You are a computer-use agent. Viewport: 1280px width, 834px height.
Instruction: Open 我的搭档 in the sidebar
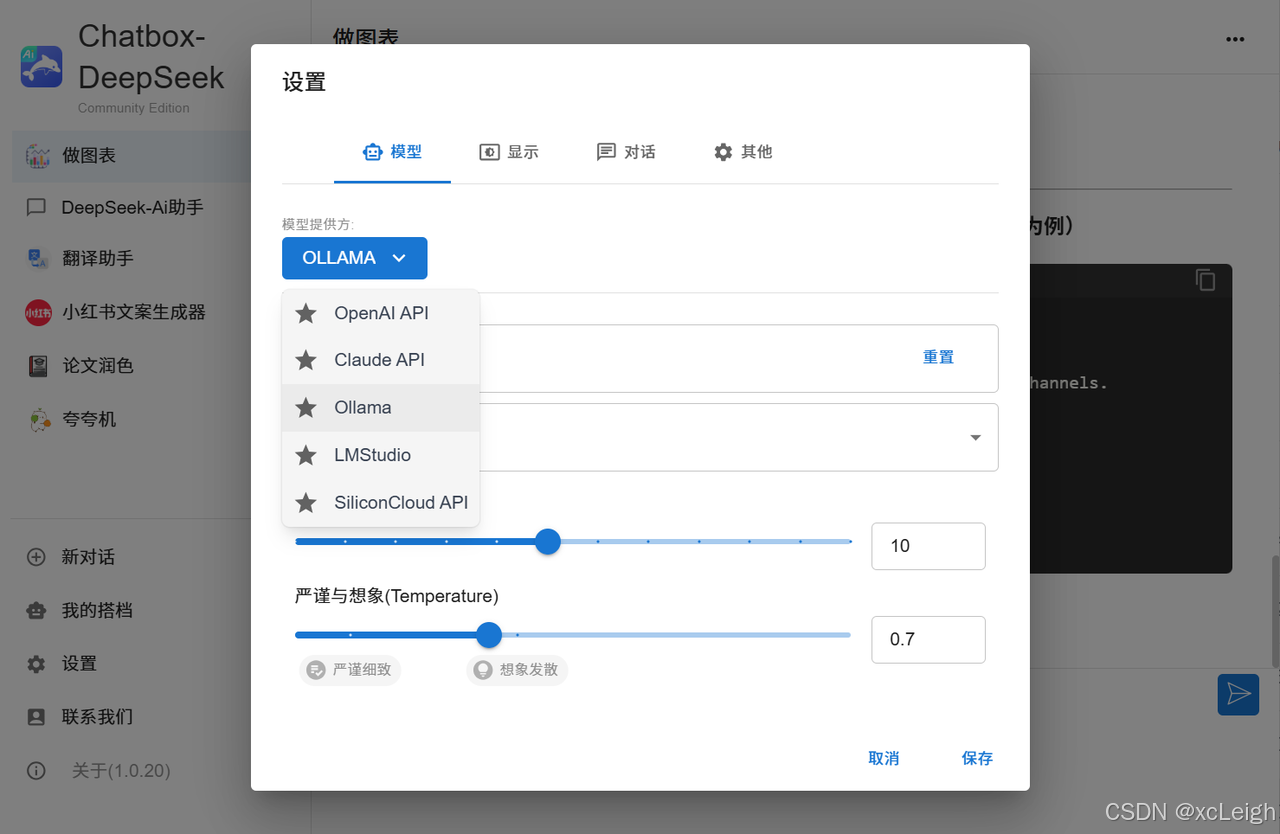131,610
